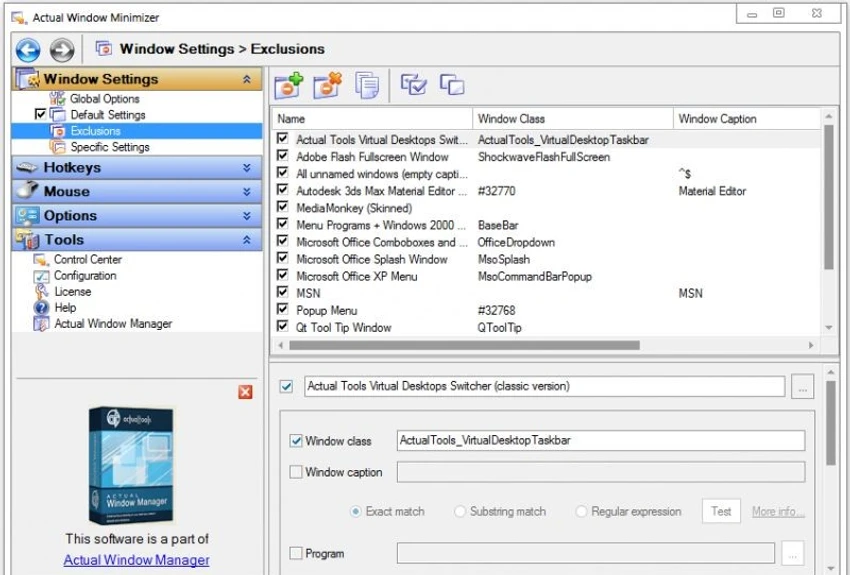Click the Actual Window Manager box image
This screenshot has width=850, height=575.
(x=132, y=466)
